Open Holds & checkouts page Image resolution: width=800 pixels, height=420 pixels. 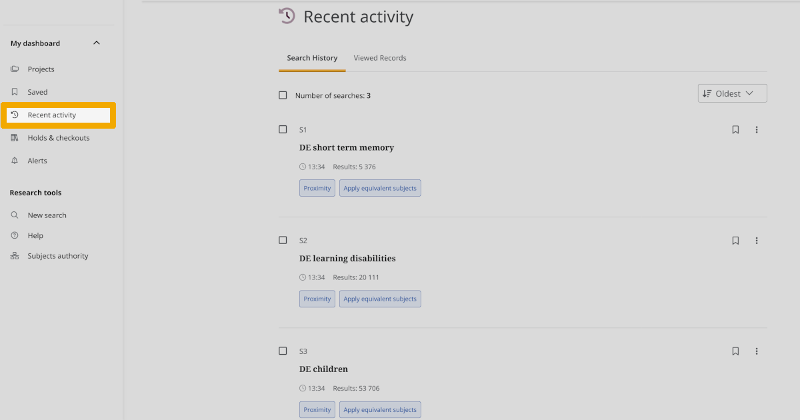coord(58,138)
